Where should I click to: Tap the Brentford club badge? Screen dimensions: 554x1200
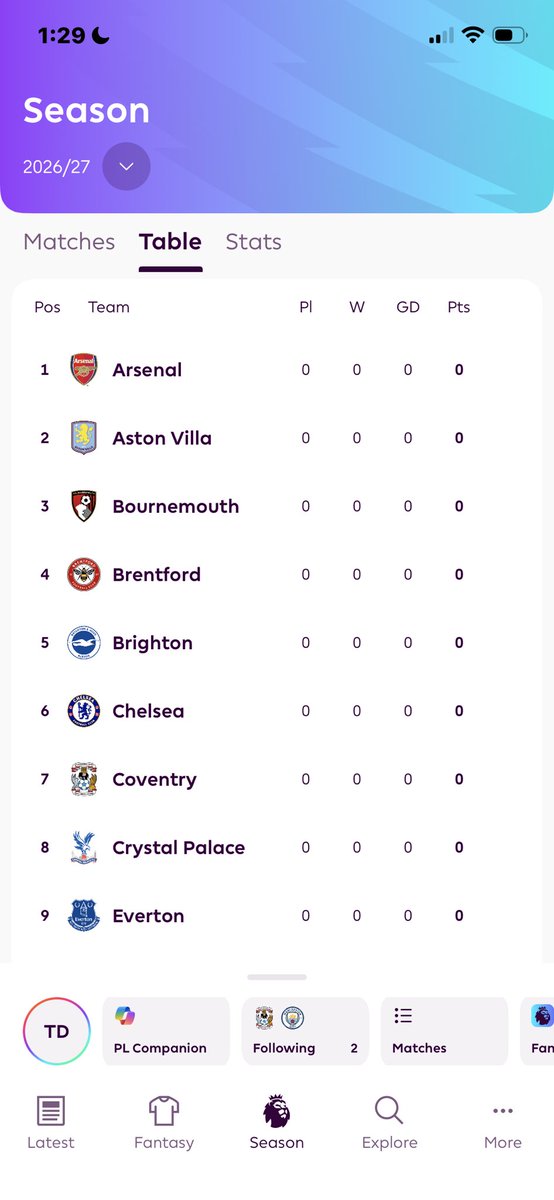[84, 575]
